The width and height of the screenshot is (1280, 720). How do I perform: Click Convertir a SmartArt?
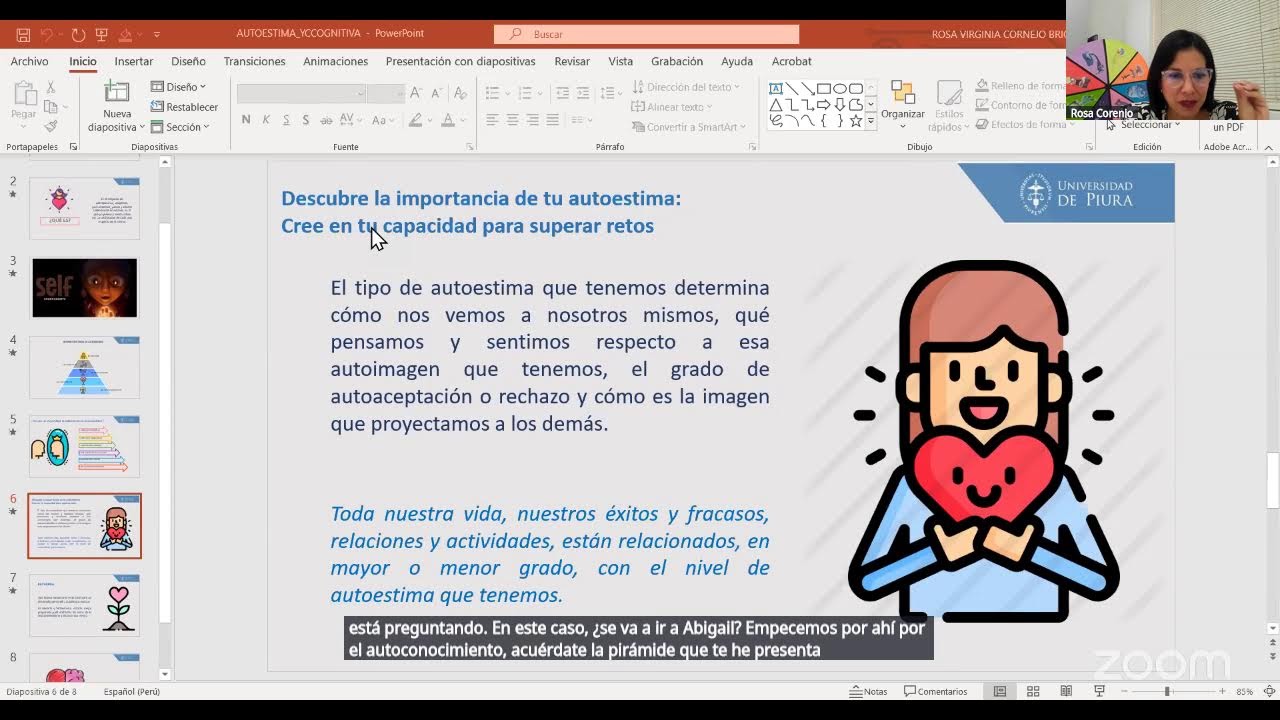(690, 127)
